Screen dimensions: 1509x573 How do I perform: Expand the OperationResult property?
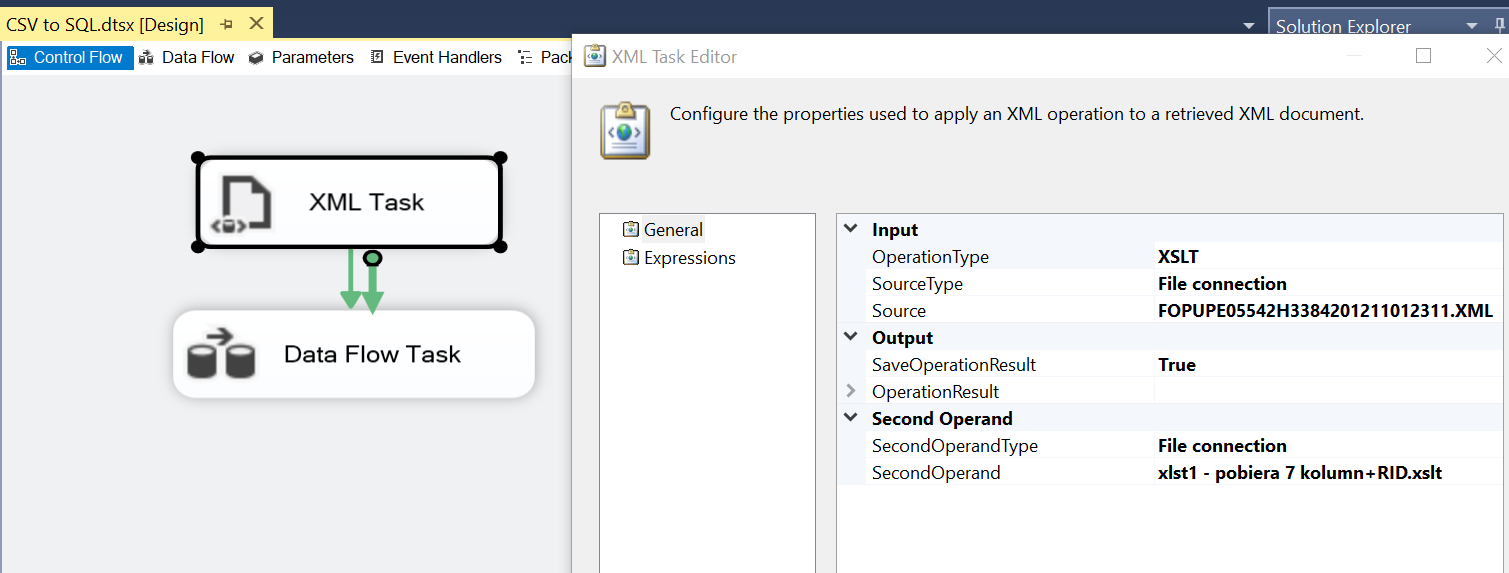click(x=851, y=391)
